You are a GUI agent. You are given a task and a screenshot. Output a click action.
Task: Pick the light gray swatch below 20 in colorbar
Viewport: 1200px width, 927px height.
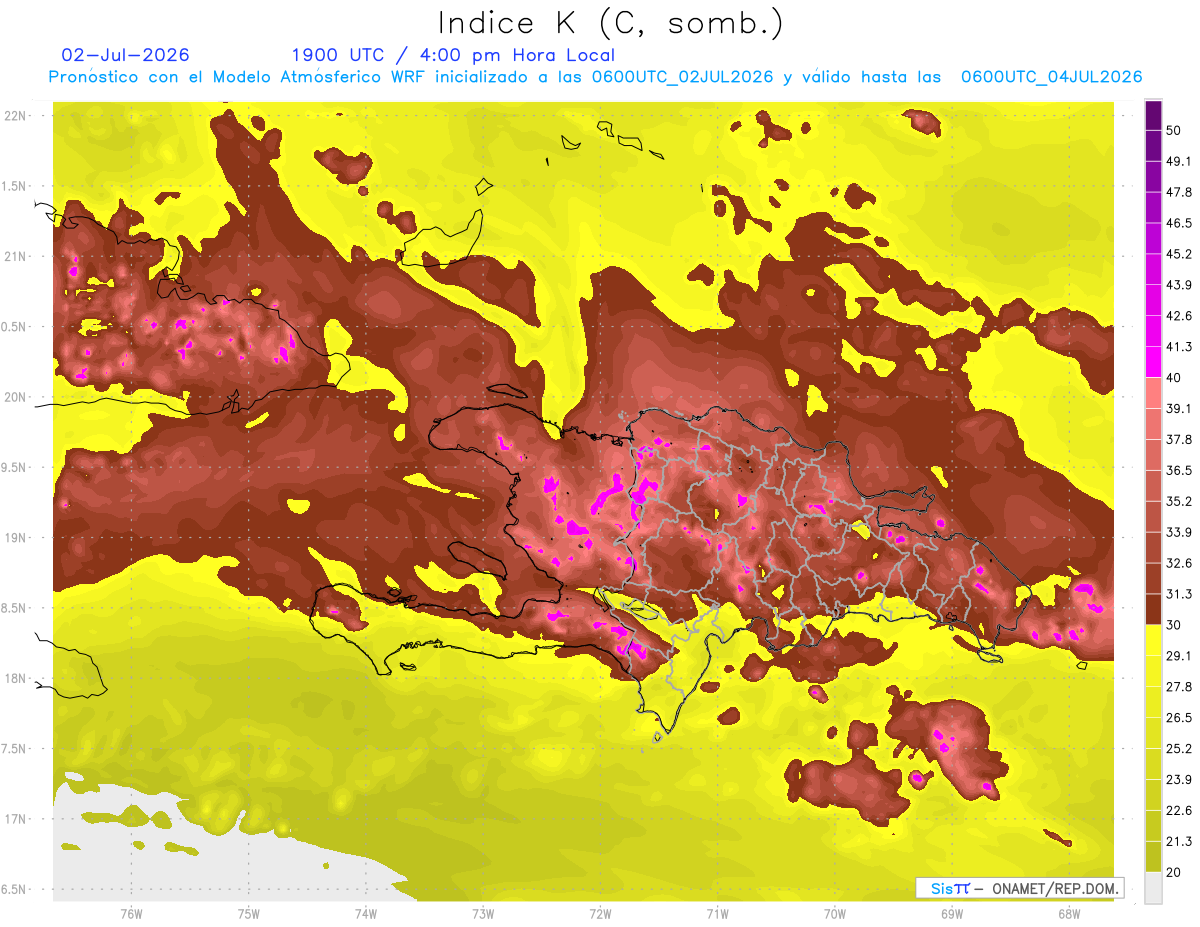pos(1153,888)
